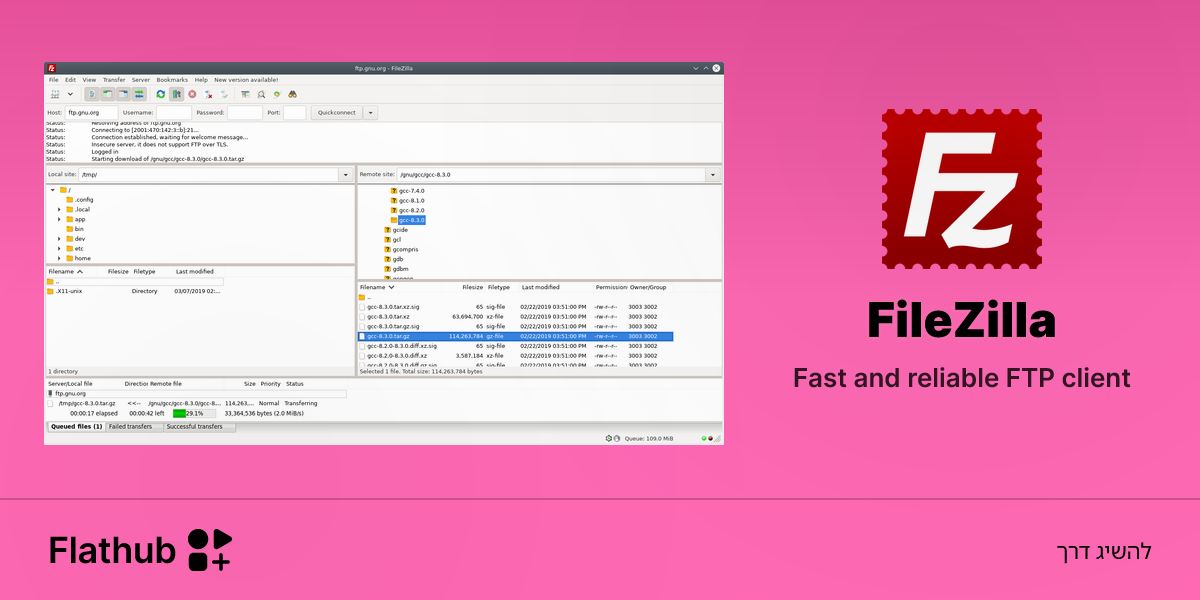This screenshot has width=1200, height=600.
Task: Open the Local site path dropdown
Action: click(x=347, y=174)
